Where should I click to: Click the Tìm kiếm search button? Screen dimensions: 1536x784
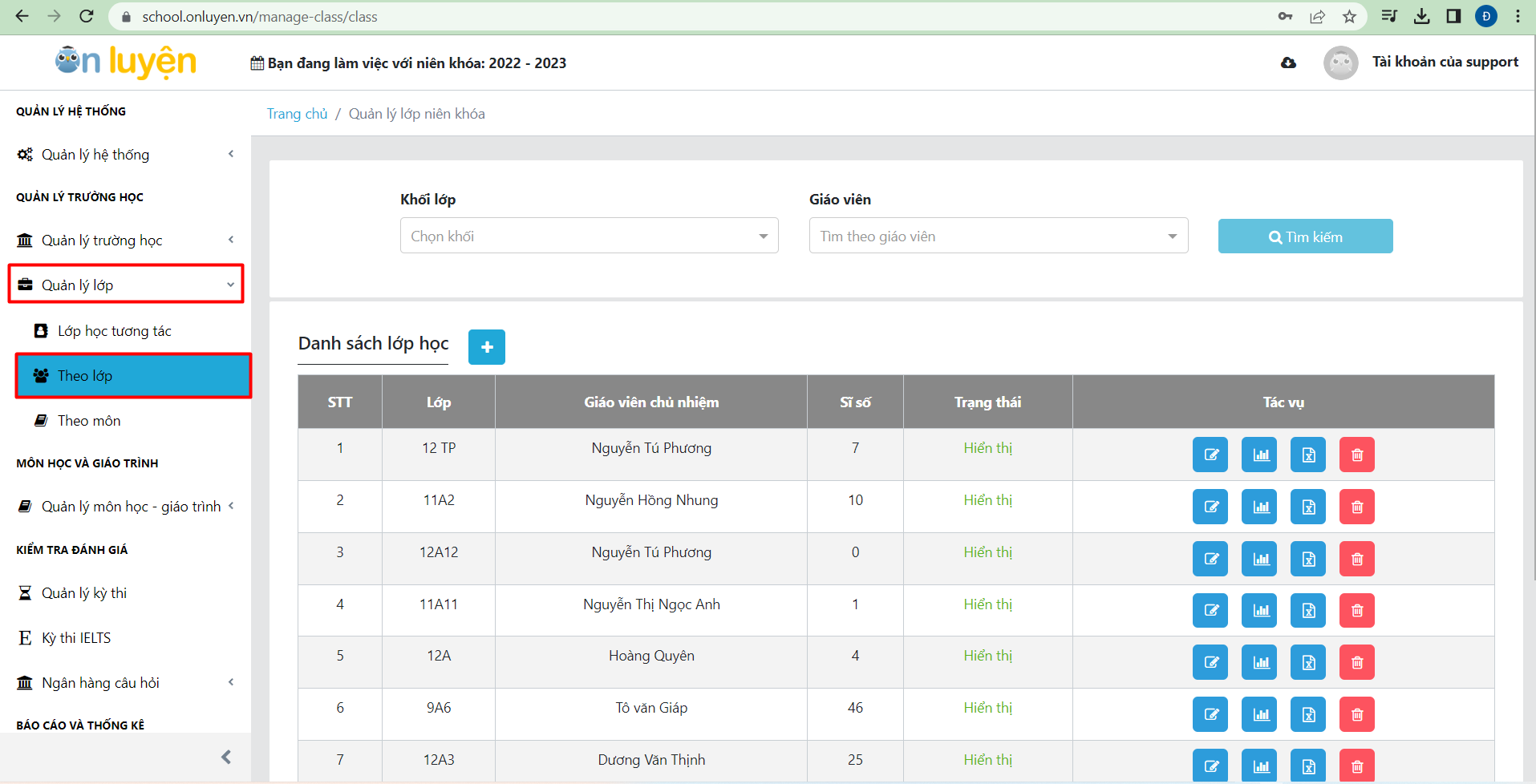(1305, 236)
